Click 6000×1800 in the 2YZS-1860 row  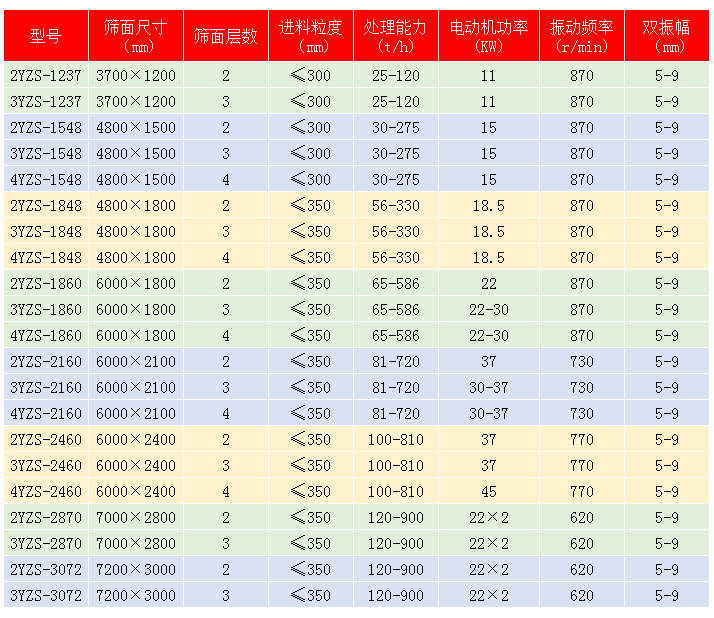coord(136,283)
